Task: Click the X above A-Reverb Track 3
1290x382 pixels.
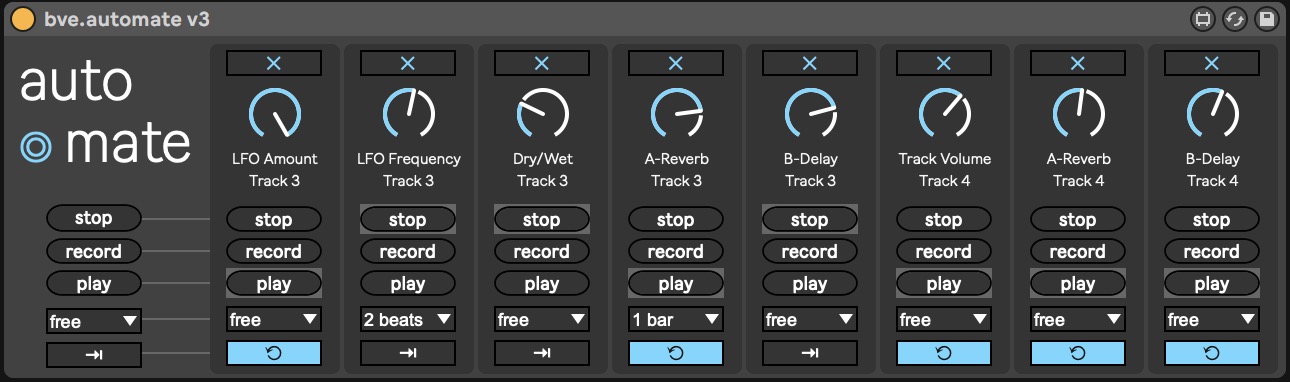Action: pyautogui.click(x=676, y=63)
